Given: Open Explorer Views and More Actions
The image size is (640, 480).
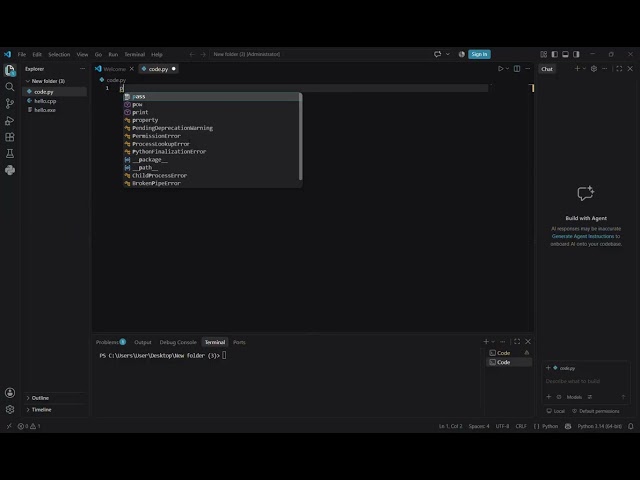Looking at the screenshot, I should [x=82, y=69].
